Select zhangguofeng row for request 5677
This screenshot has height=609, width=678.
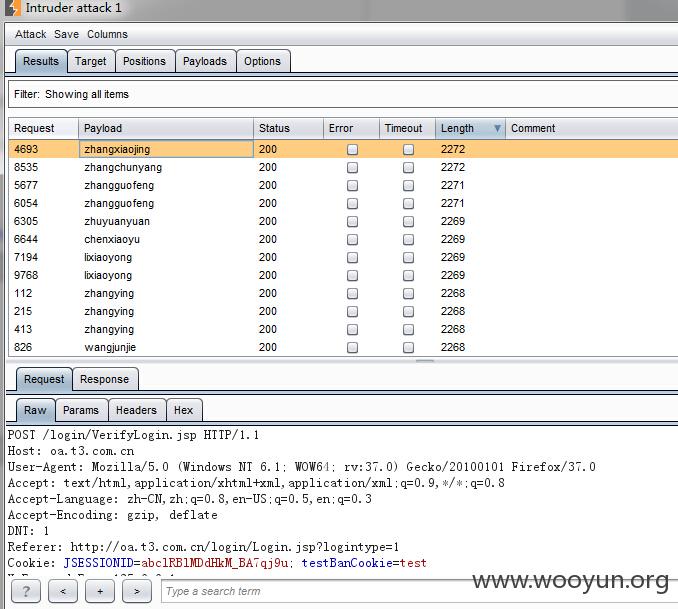343,185
